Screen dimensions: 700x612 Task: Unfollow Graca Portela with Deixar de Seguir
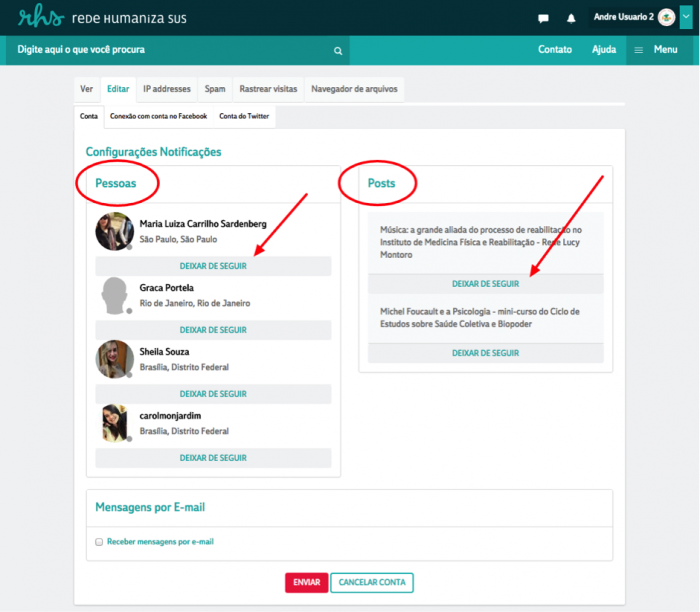213,330
